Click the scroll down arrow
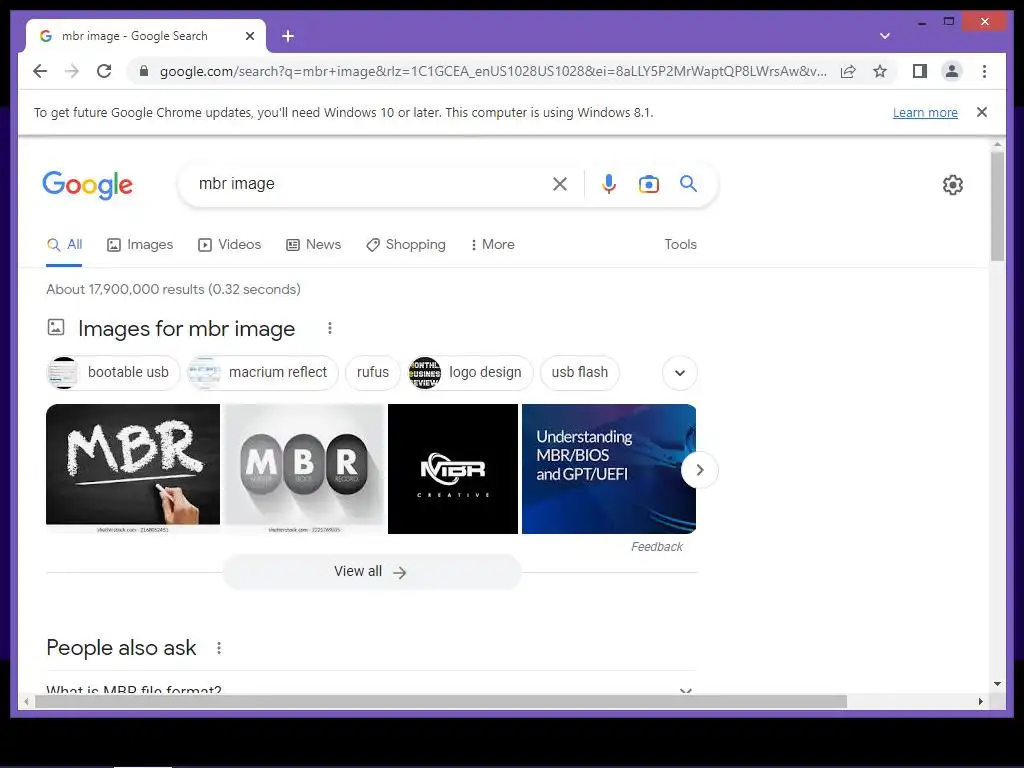The height and width of the screenshot is (768, 1024). tap(997, 684)
